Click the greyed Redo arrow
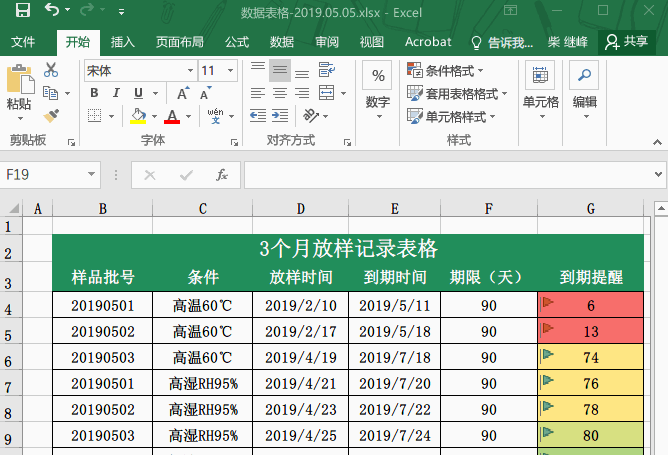The width and height of the screenshot is (668, 455). coord(86,9)
